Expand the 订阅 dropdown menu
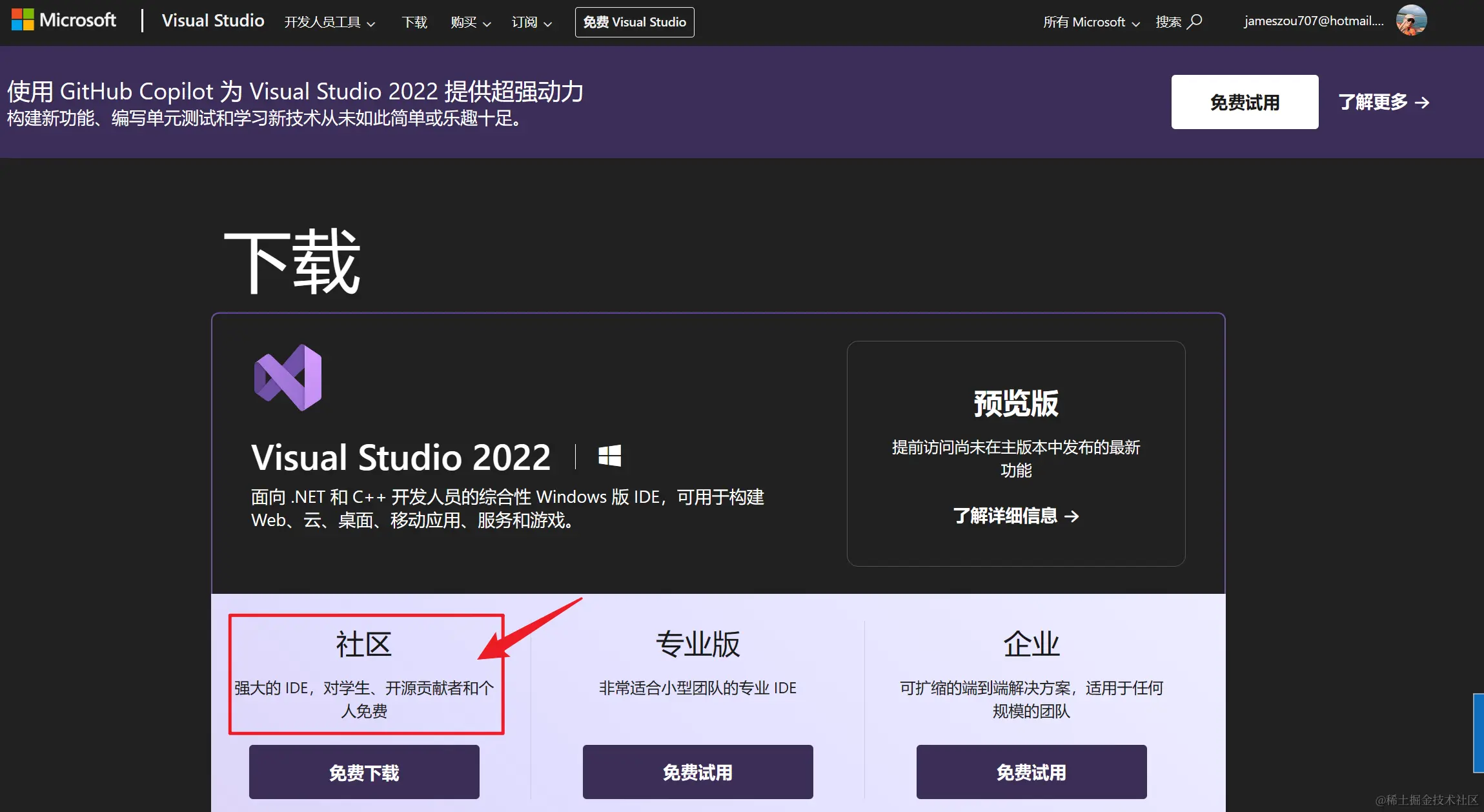1484x812 pixels. [531, 23]
